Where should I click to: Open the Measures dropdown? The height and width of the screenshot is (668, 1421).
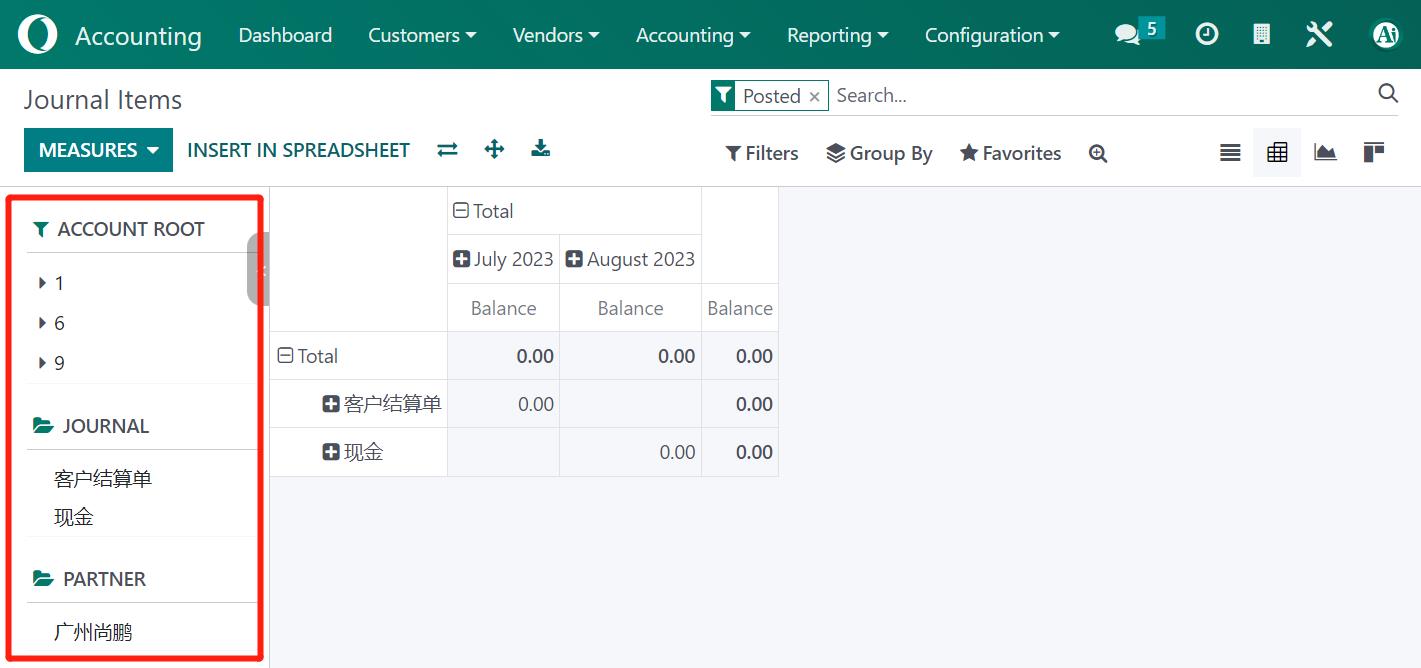[x=98, y=150]
